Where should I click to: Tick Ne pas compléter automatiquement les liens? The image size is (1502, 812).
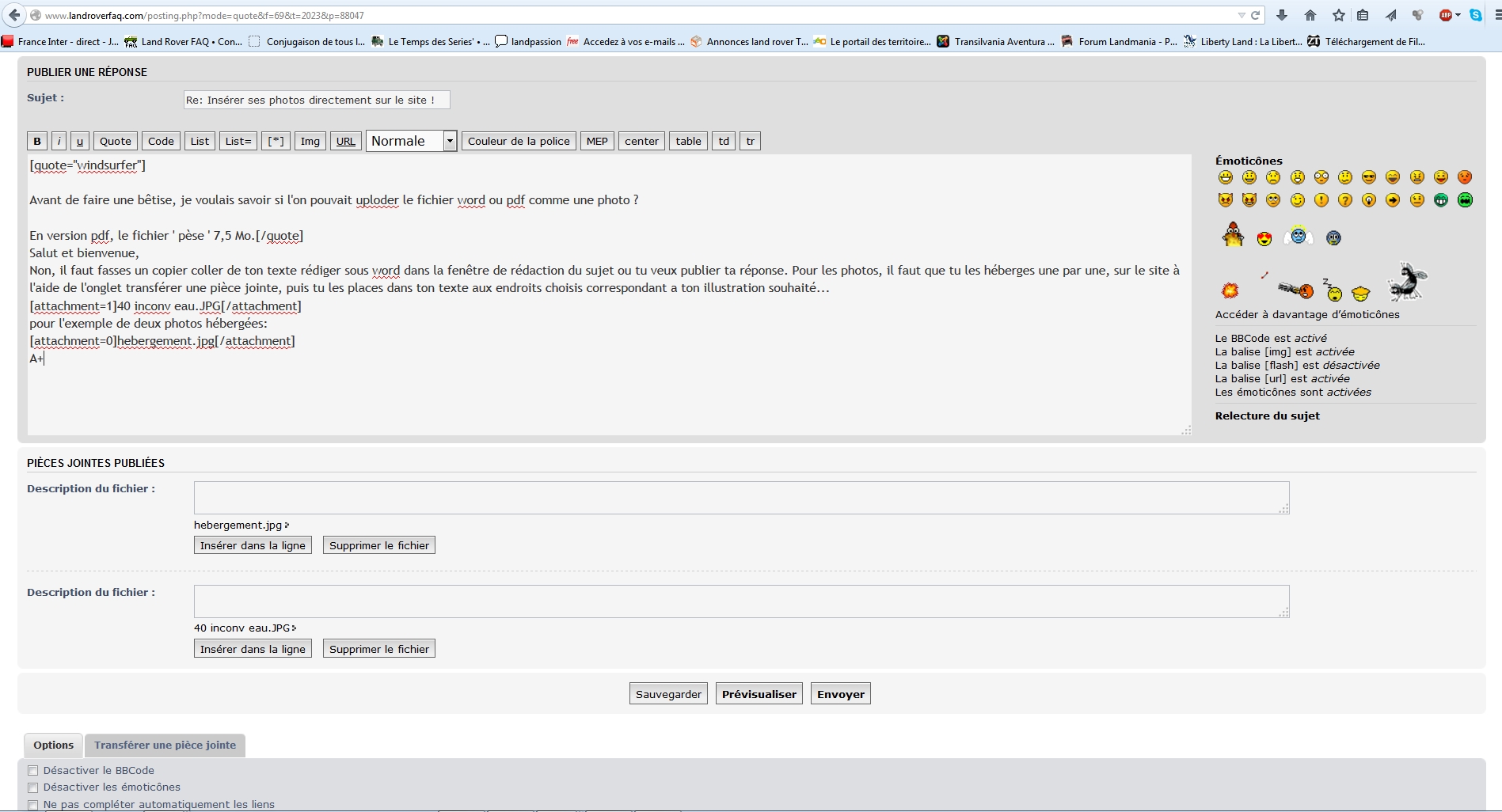pyautogui.click(x=33, y=805)
